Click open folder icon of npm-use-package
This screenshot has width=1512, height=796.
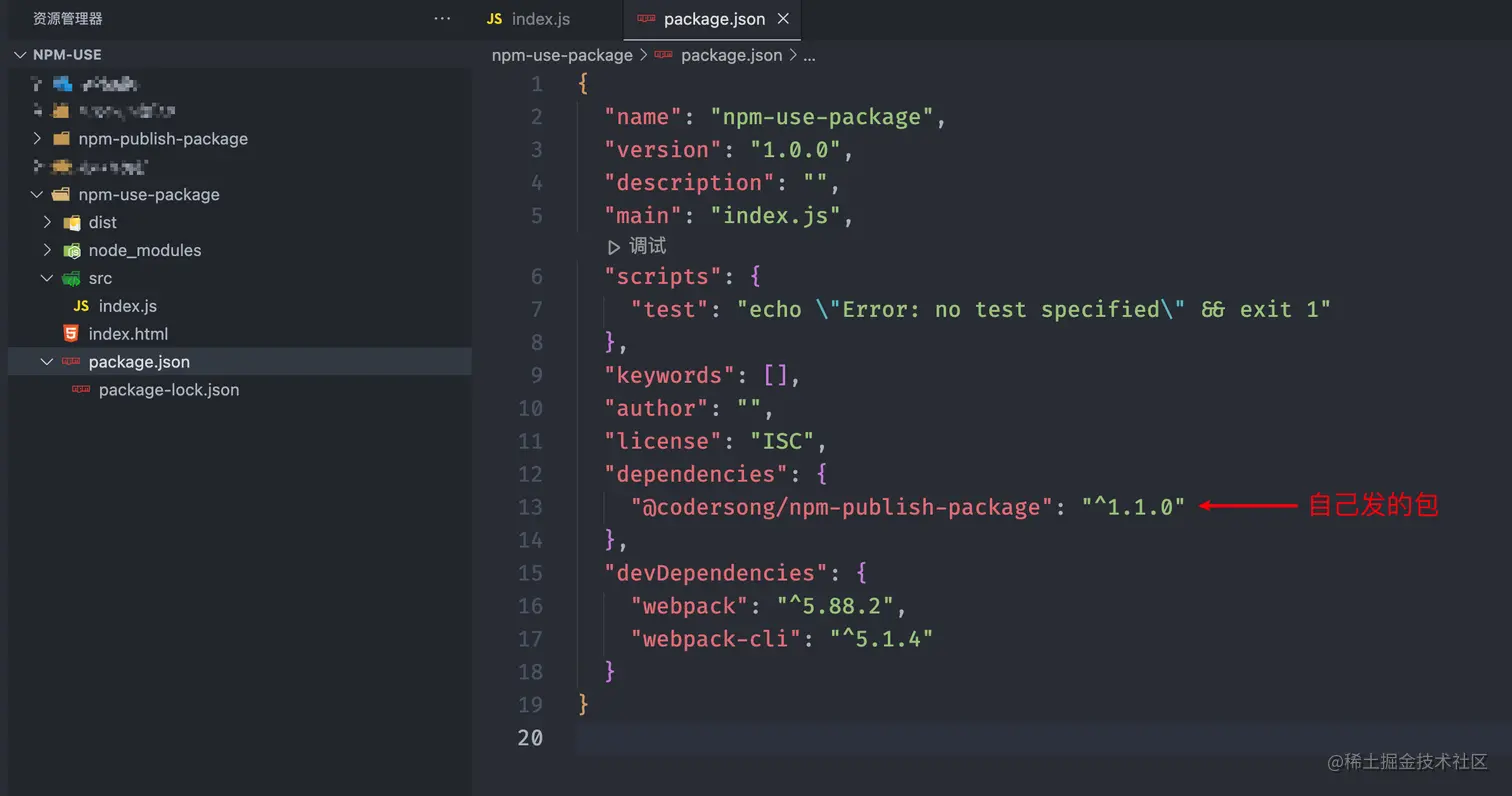(61, 194)
